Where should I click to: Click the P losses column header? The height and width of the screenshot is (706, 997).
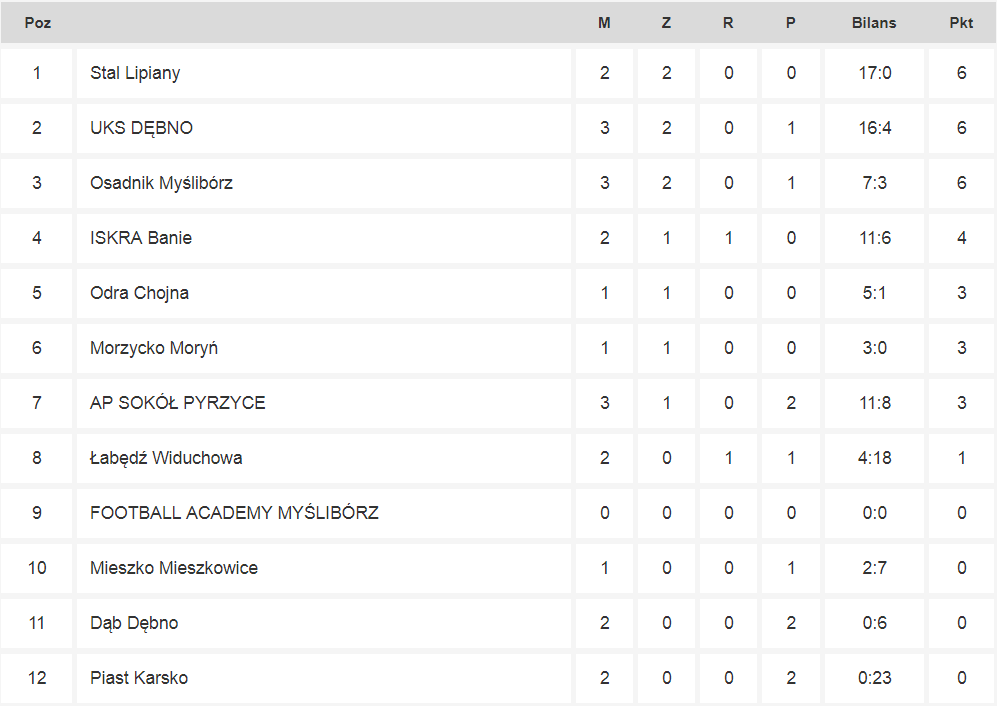(790, 23)
